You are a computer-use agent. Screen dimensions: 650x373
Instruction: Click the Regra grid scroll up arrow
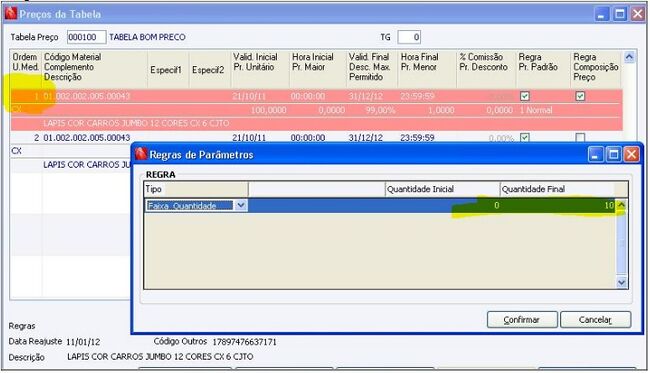coord(621,205)
